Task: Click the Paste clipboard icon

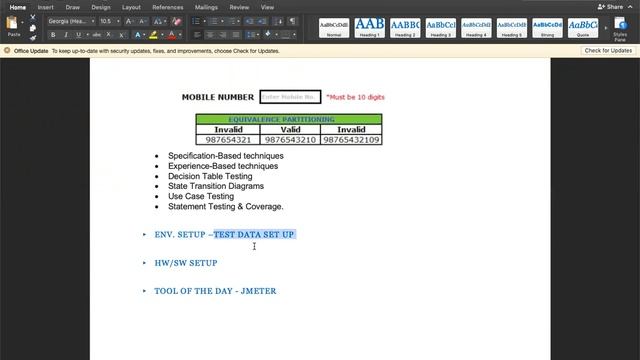Action: 12,23
